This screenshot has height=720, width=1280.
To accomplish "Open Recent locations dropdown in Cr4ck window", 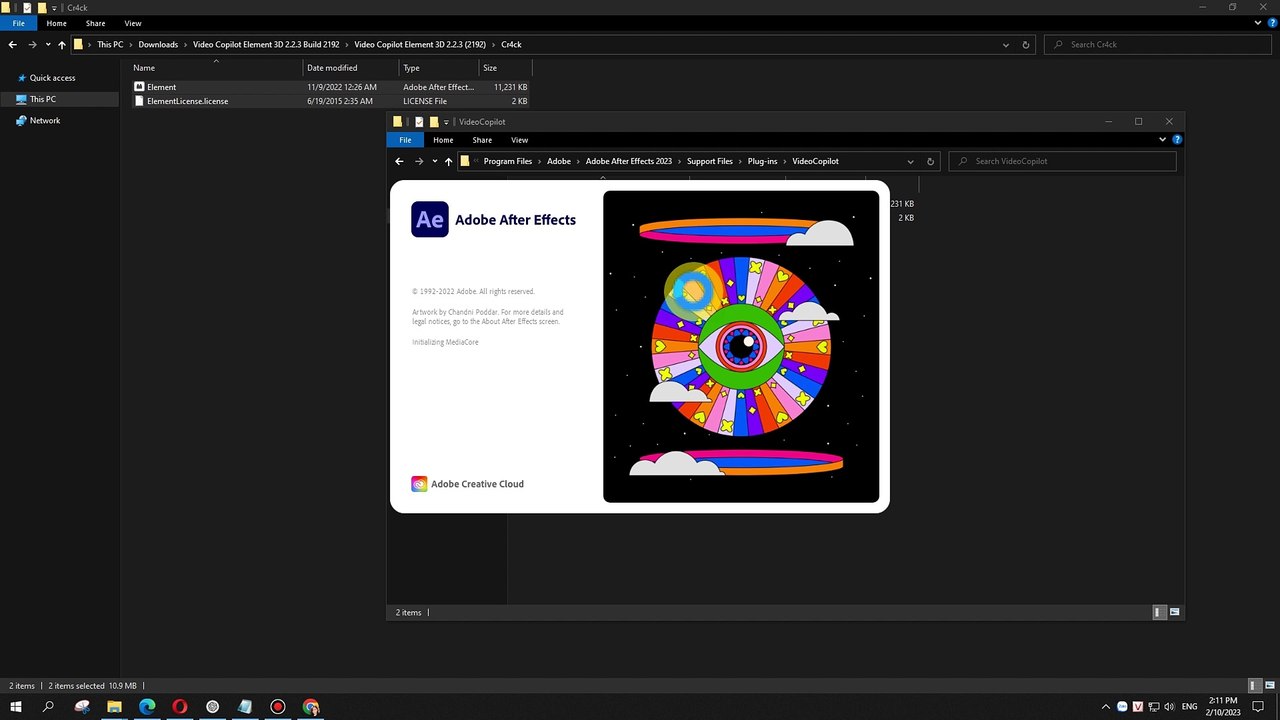I will pos(48,45).
